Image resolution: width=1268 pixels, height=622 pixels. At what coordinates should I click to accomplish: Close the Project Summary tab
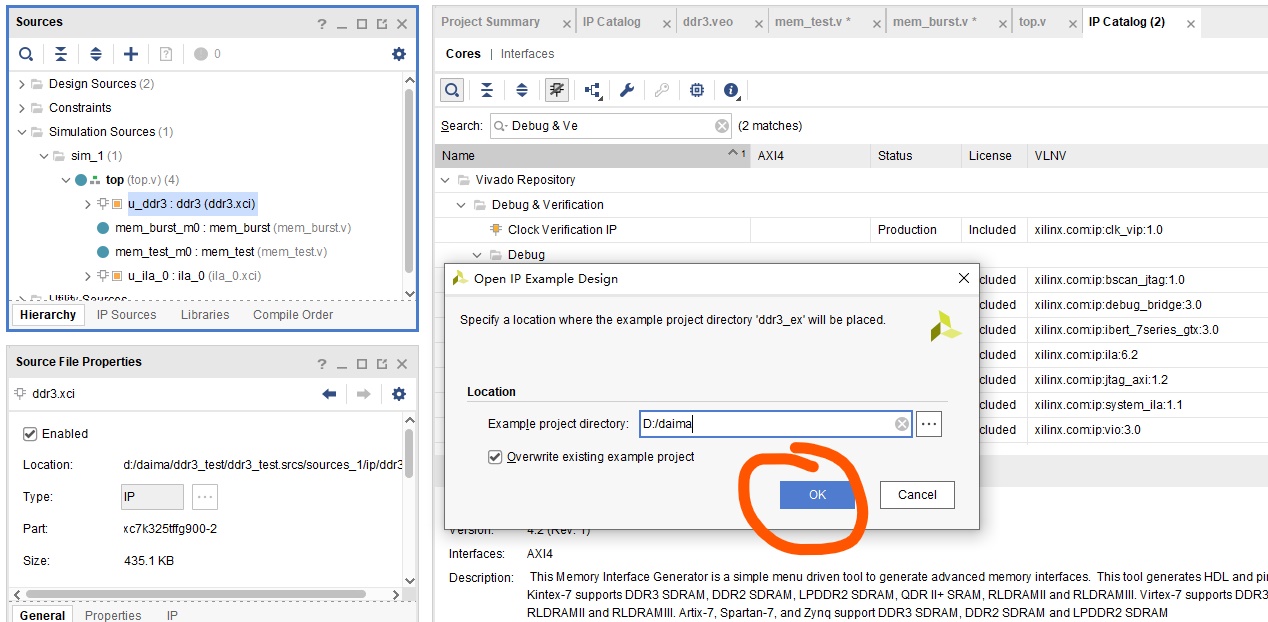(565, 24)
